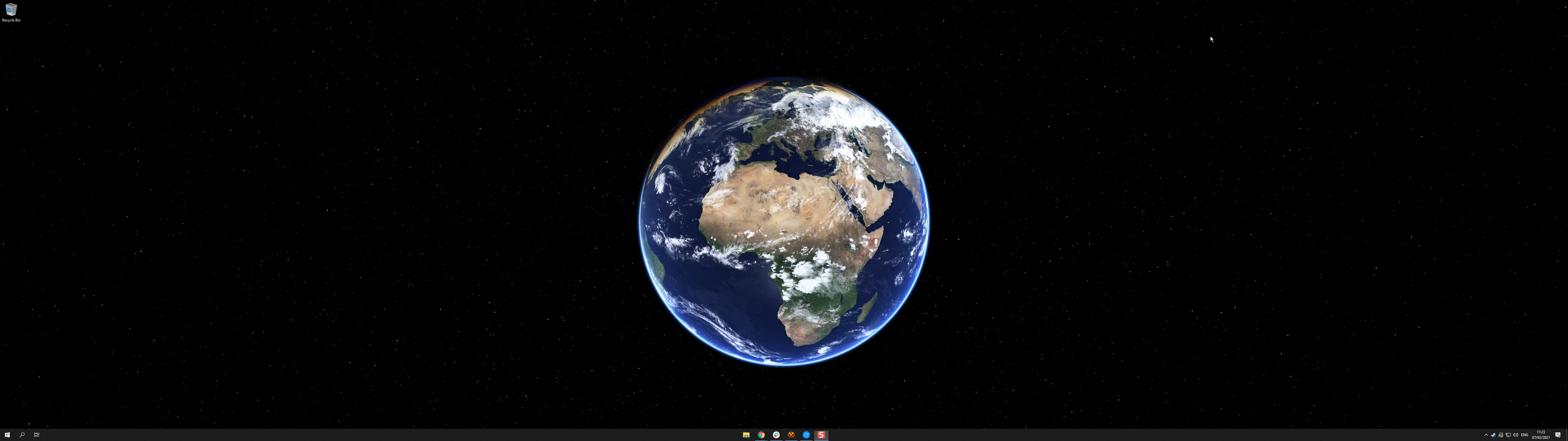The image size is (1568, 441).
Task: Open the notification Action Center
Action: (x=1558, y=435)
